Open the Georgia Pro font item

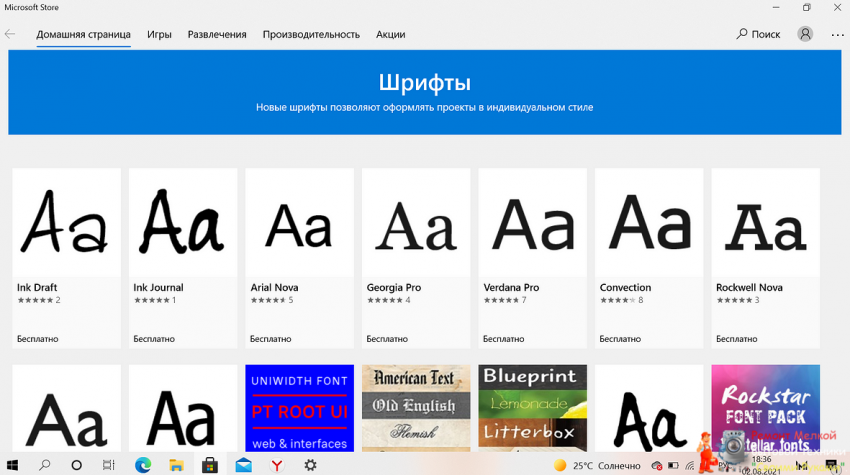416,257
